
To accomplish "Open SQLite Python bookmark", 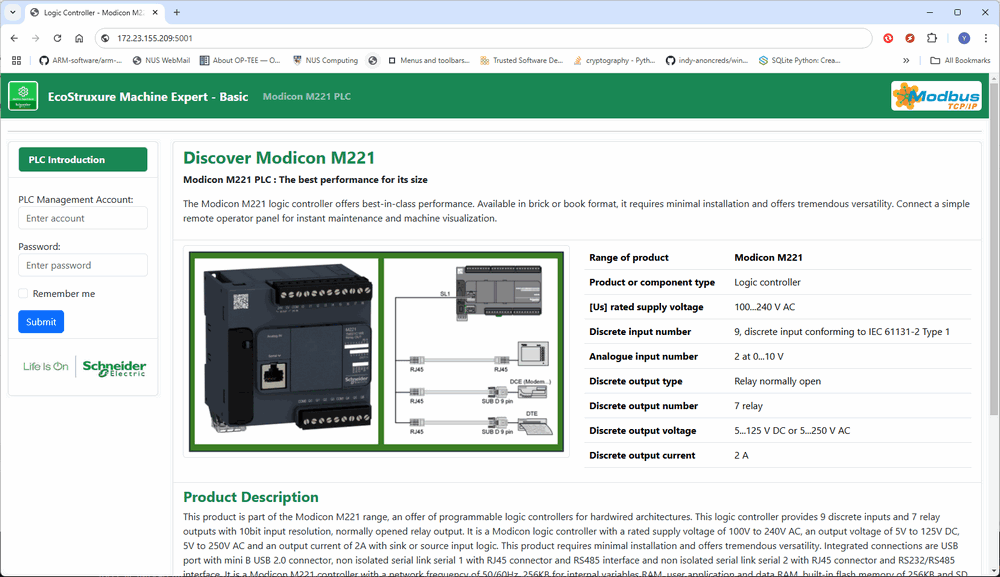I will tap(799, 61).
